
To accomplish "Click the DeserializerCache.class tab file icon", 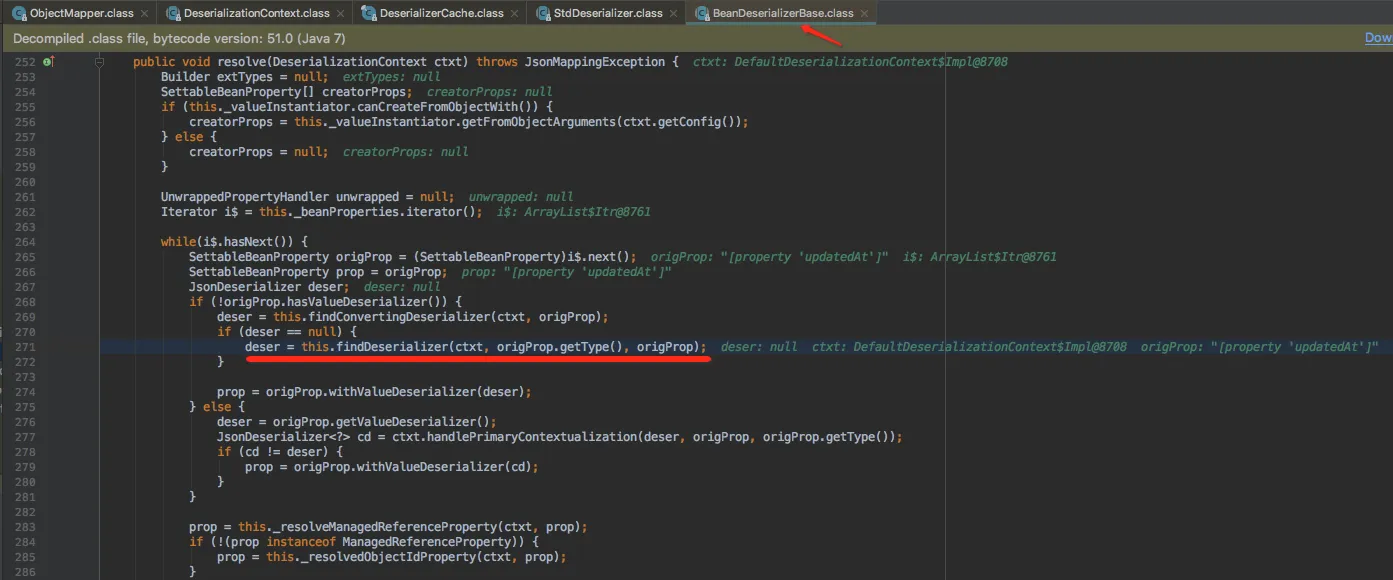I will [x=369, y=13].
